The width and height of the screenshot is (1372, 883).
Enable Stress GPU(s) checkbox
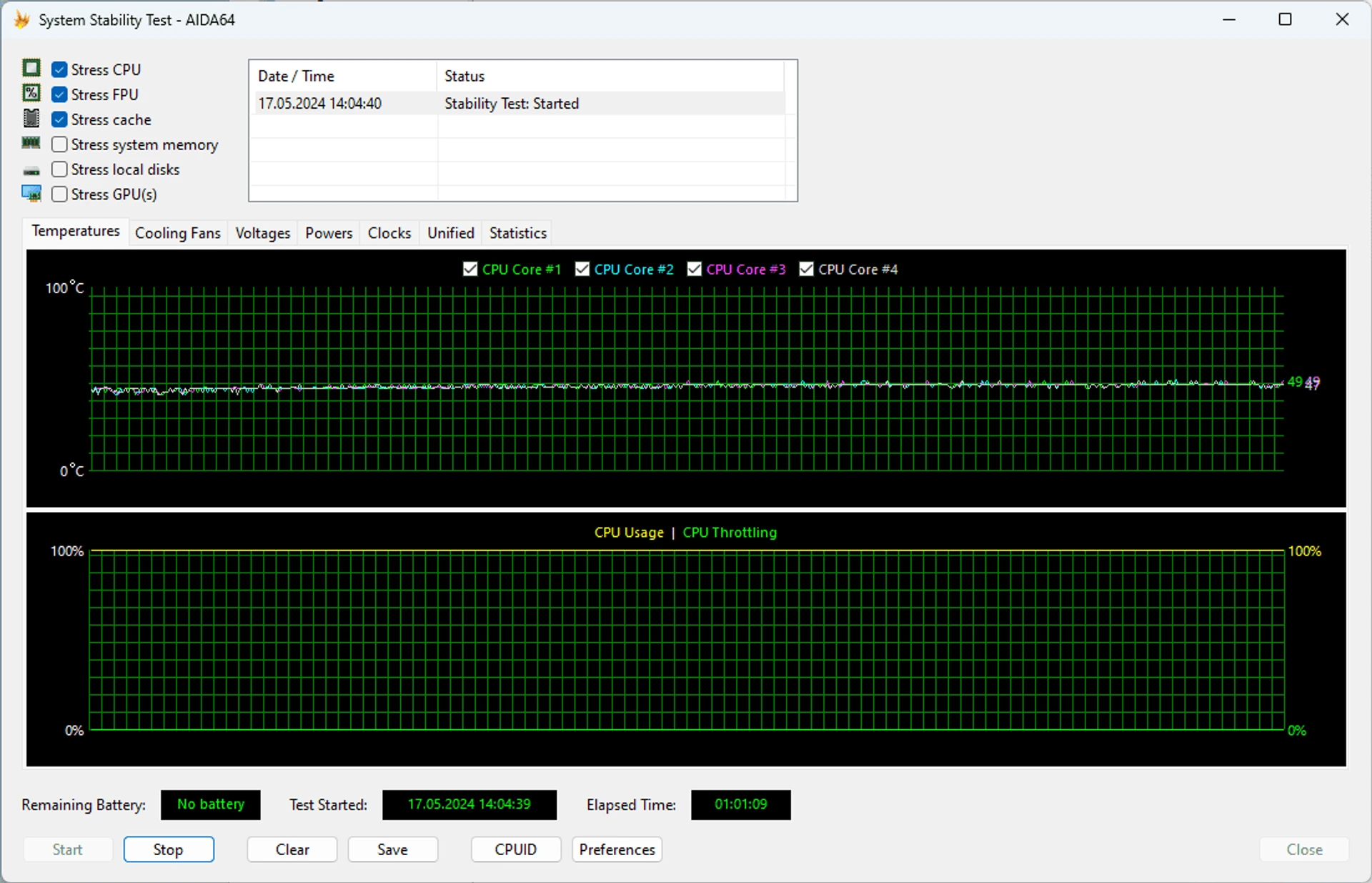pyautogui.click(x=60, y=194)
